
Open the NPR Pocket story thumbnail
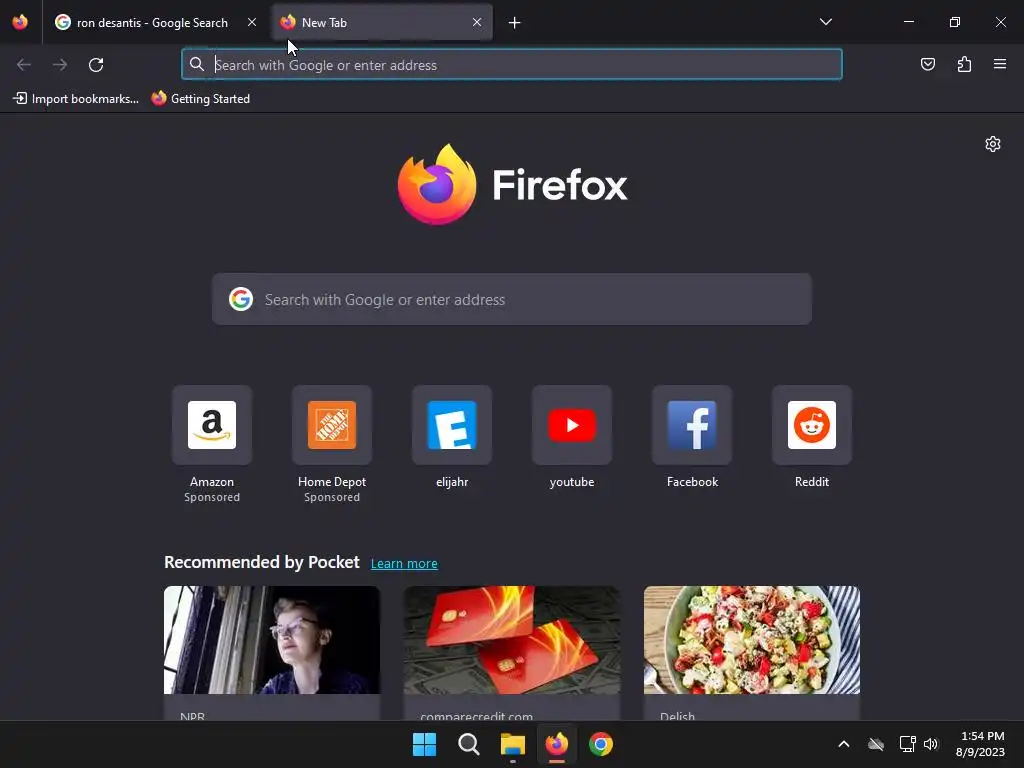(x=272, y=640)
